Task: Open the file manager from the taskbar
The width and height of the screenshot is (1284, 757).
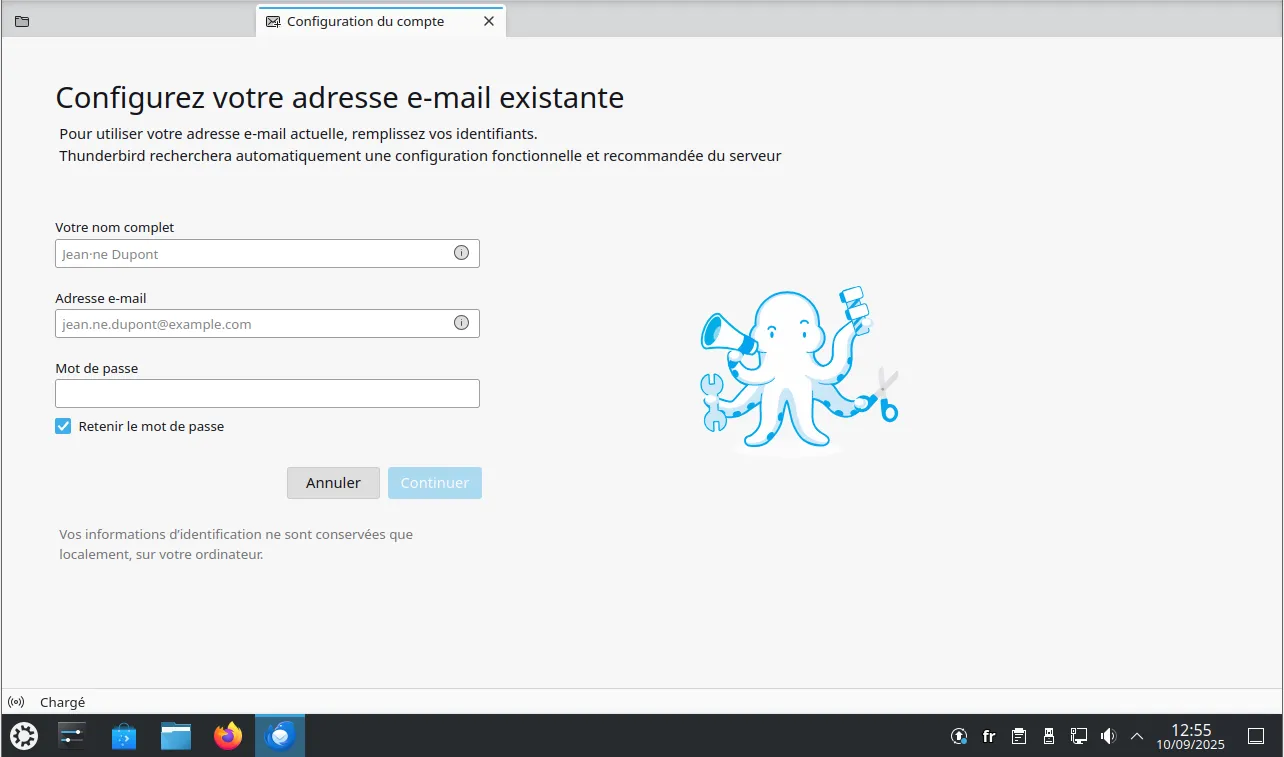Action: pyautogui.click(x=176, y=737)
